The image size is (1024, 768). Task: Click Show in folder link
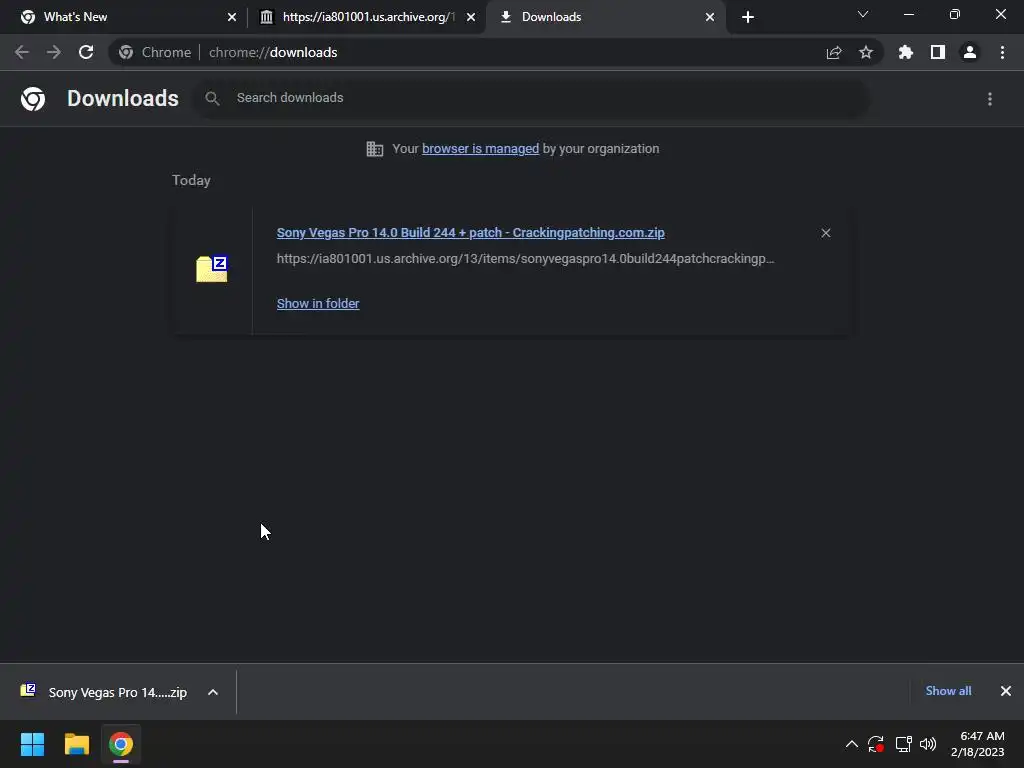pos(318,304)
